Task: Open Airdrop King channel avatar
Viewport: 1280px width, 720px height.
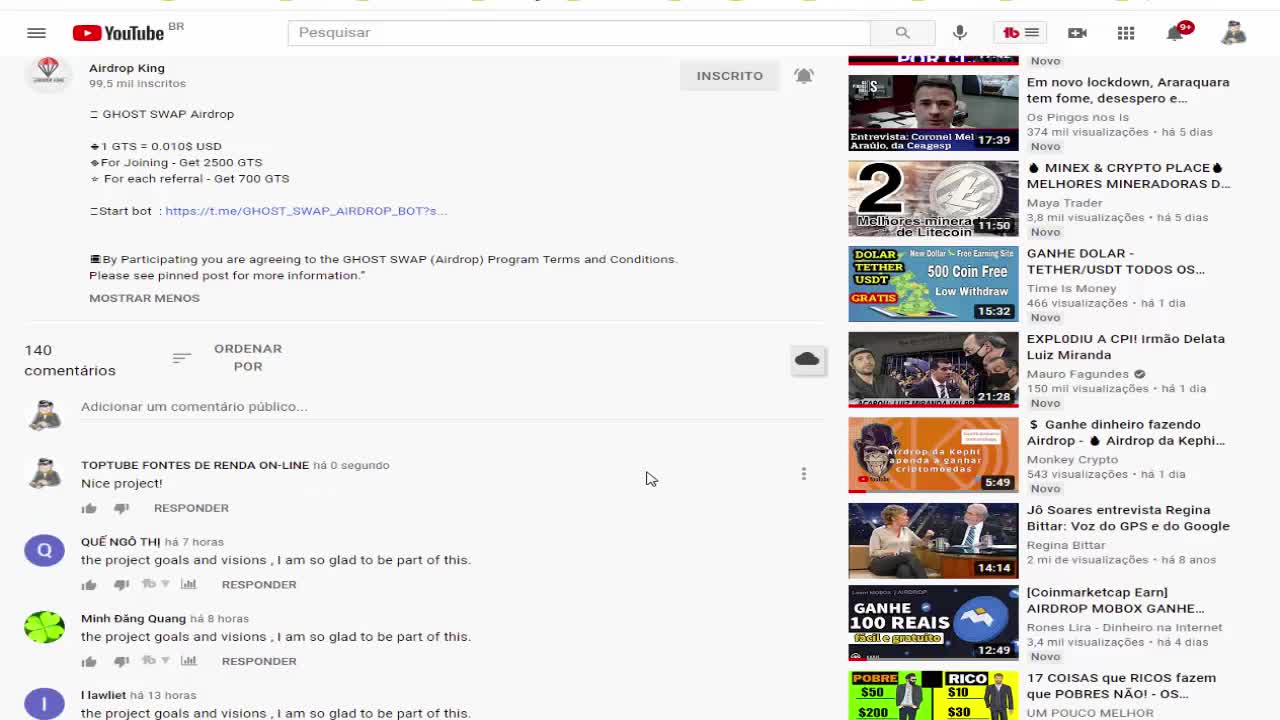Action: coord(48,73)
